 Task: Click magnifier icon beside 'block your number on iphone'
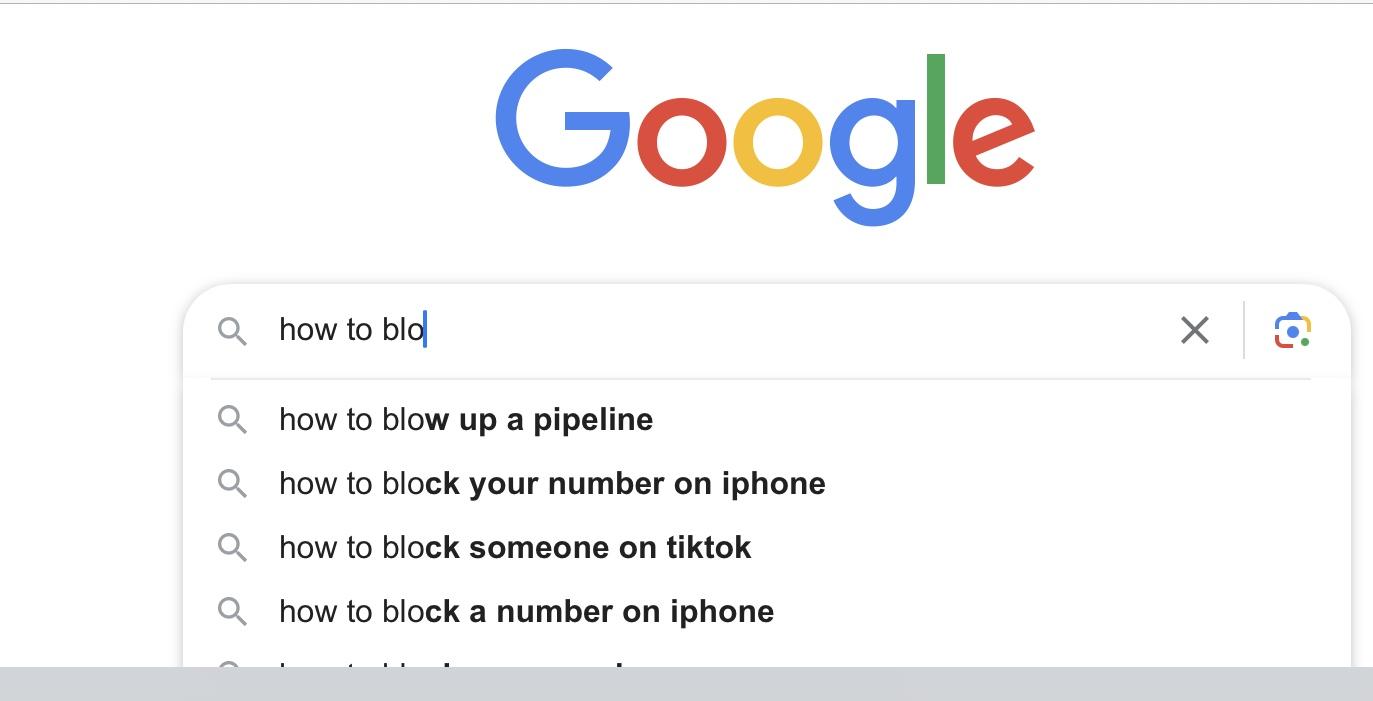[232, 484]
